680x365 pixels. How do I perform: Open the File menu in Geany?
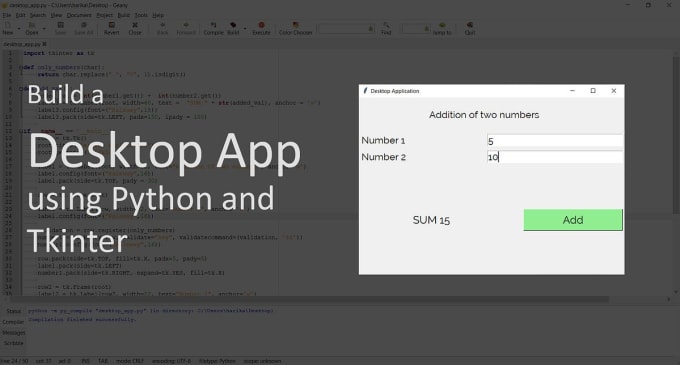[x=7, y=15]
